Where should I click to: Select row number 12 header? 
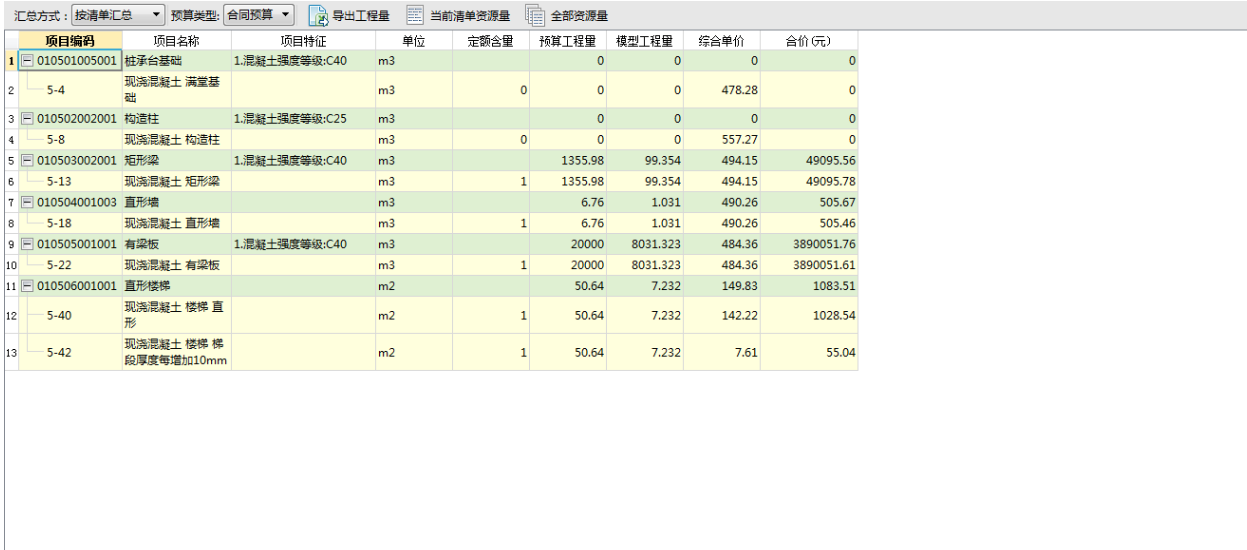[x=11, y=315]
